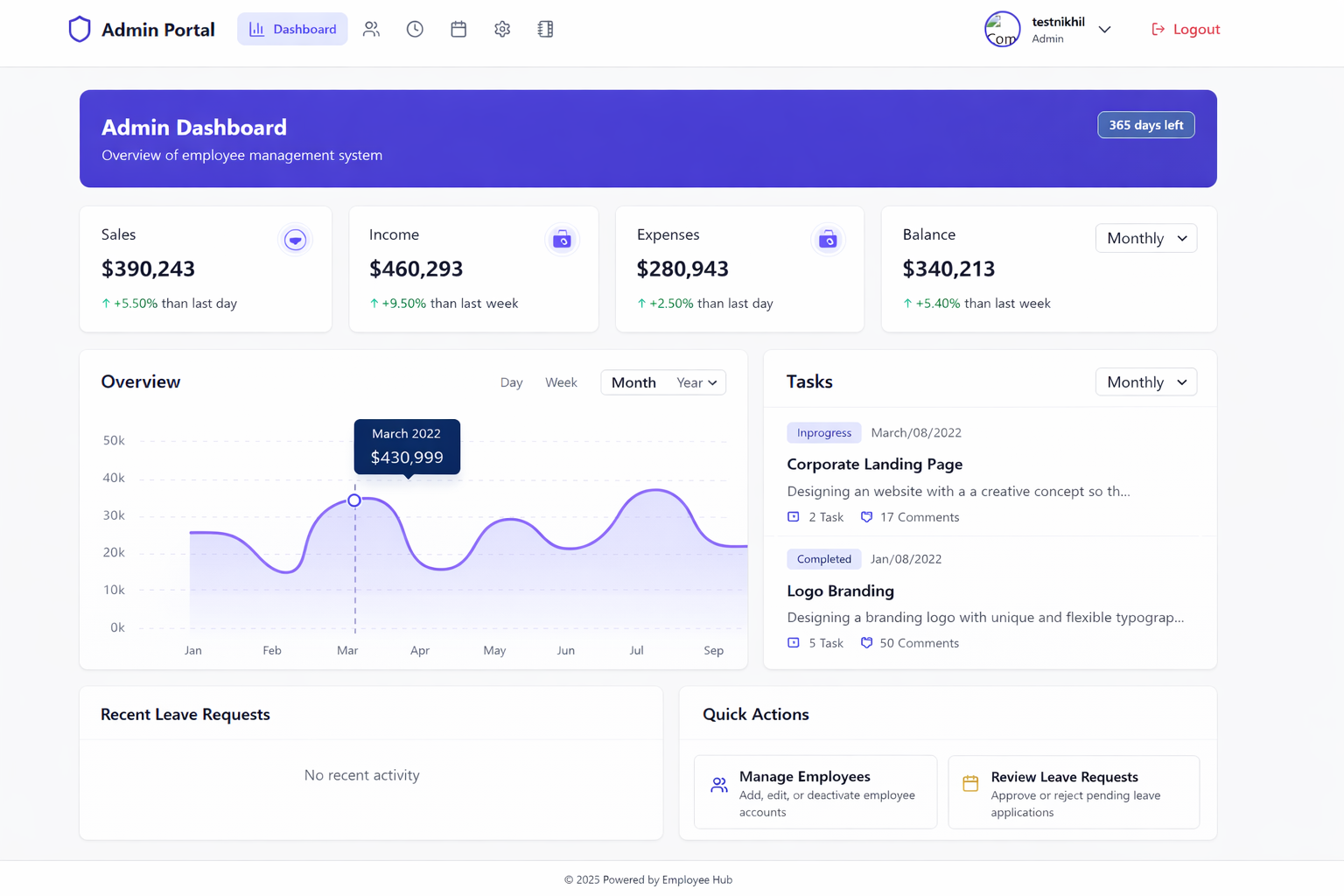
Task: Click the calendar icon in Review Leave Requests
Action: [969, 785]
